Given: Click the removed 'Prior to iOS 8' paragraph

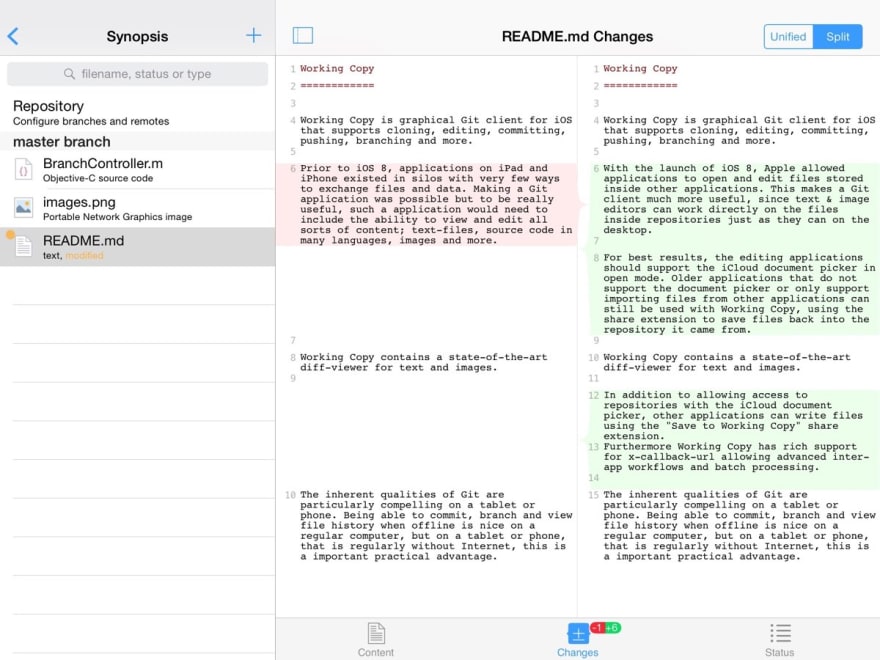Looking at the screenshot, I should click(436, 204).
